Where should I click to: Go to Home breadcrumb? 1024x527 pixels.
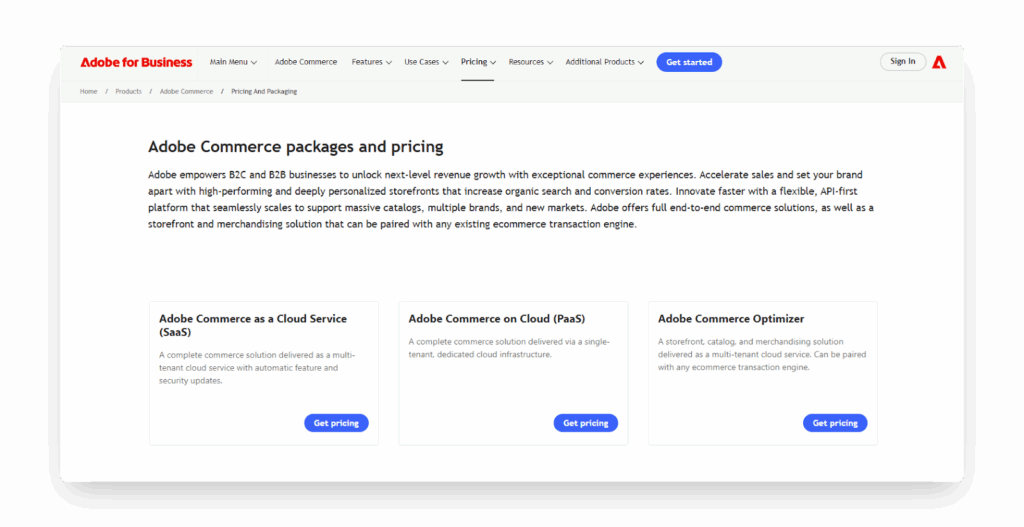click(x=88, y=91)
